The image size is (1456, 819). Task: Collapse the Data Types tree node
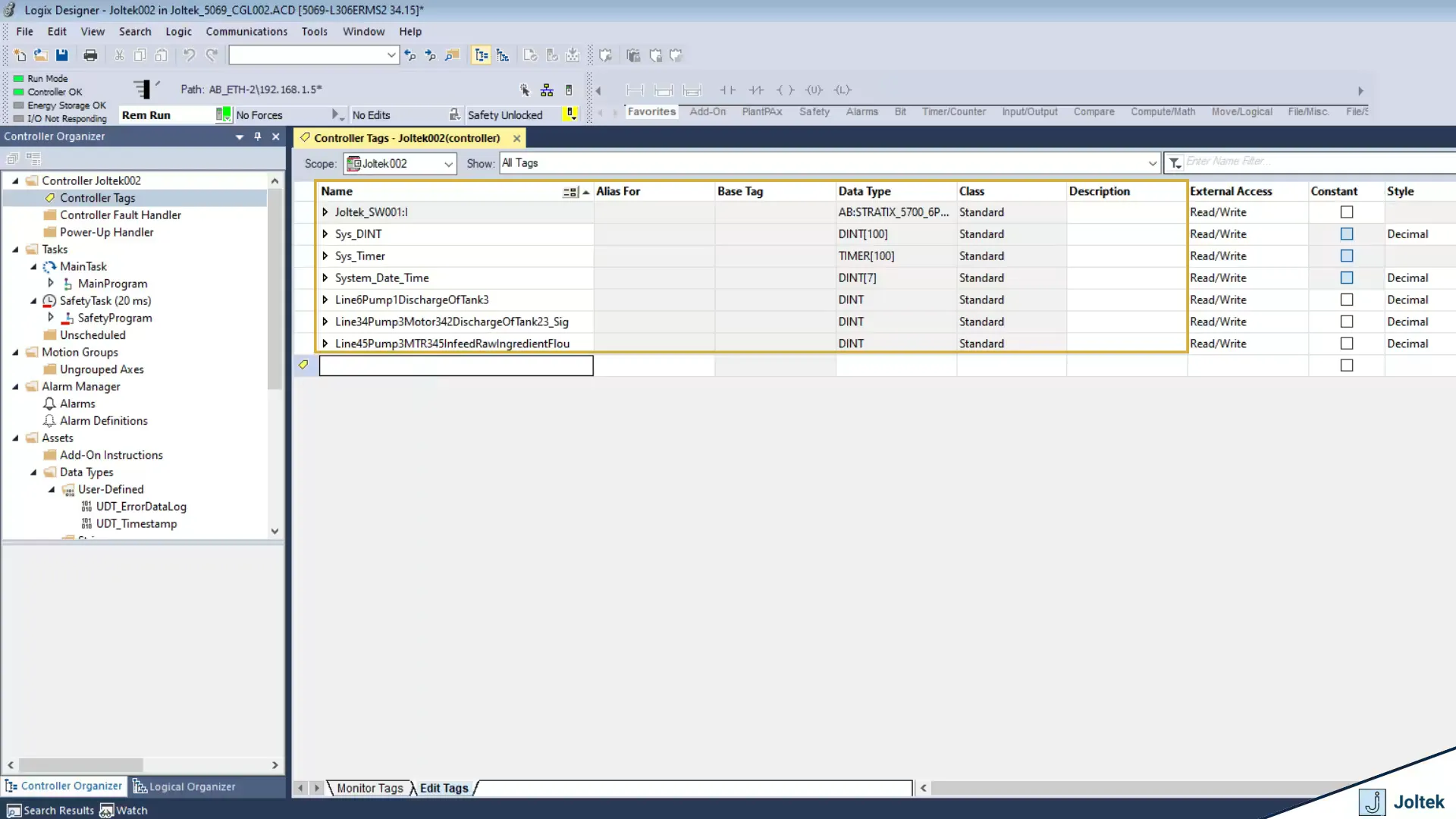34,472
